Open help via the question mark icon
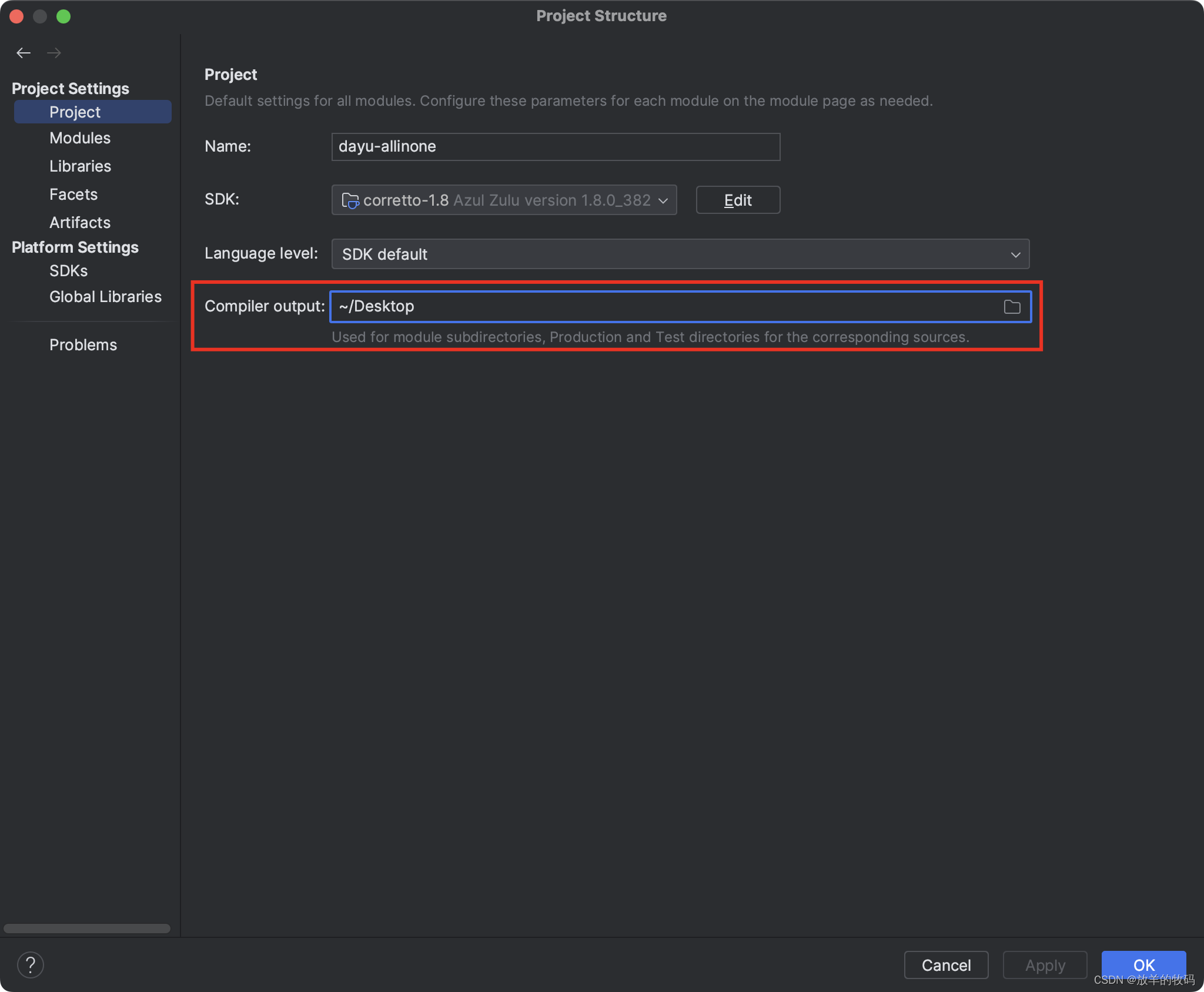Image resolution: width=1204 pixels, height=992 pixels. click(31, 965)
